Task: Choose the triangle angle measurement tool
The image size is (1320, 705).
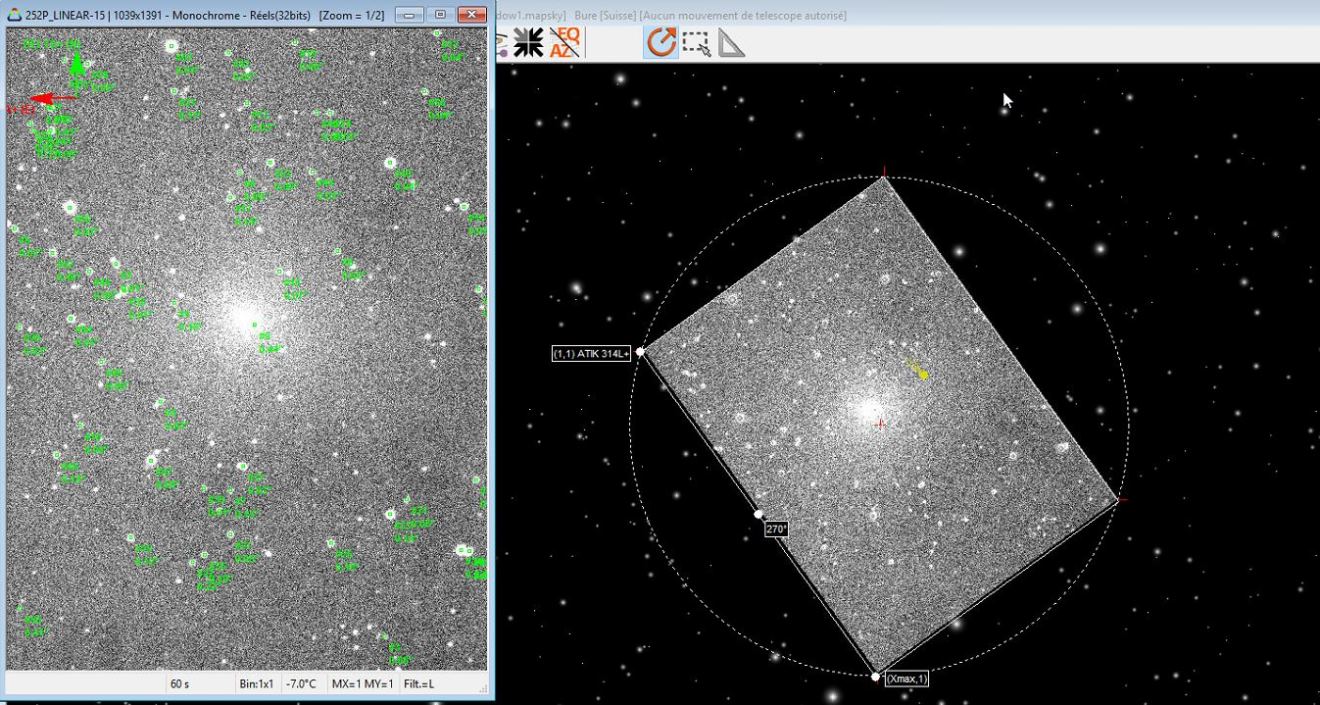Action: (731, 42)
